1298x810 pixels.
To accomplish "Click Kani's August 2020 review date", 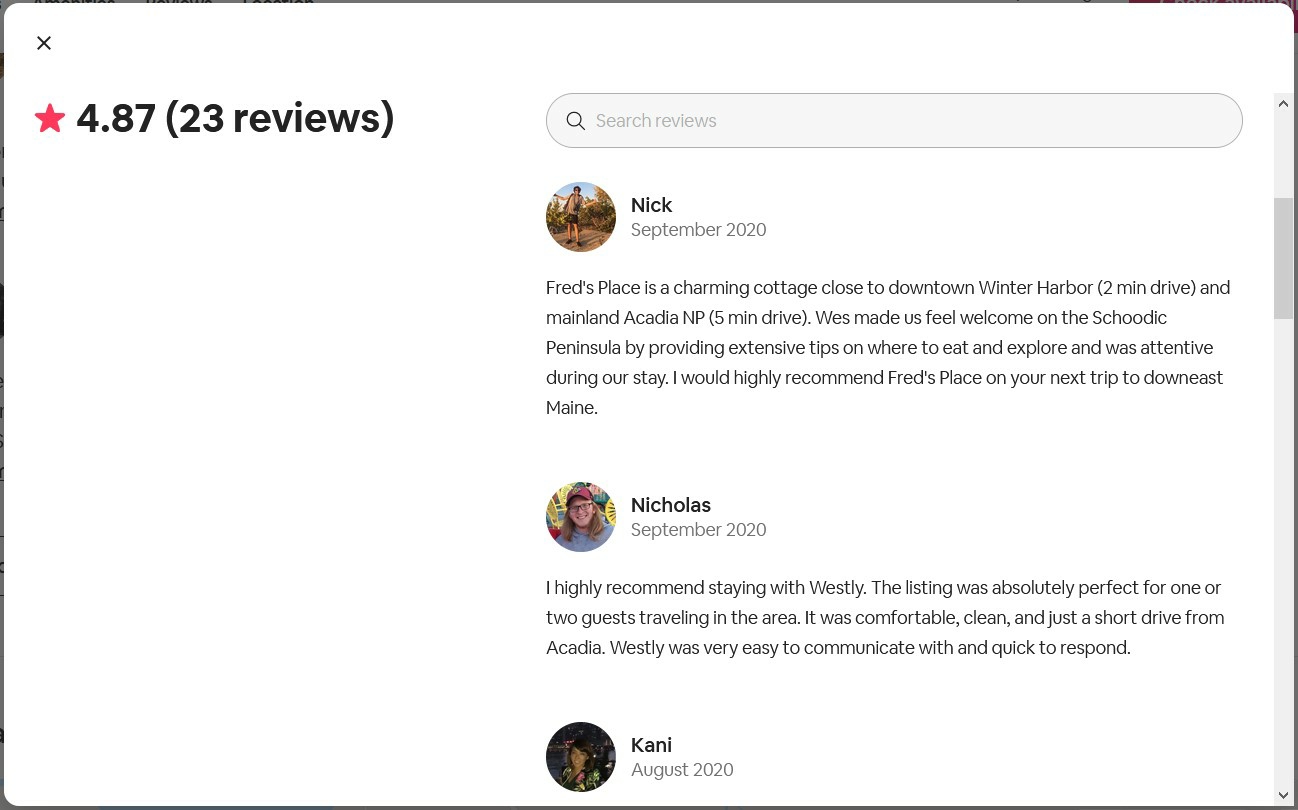I will [682, 770].
